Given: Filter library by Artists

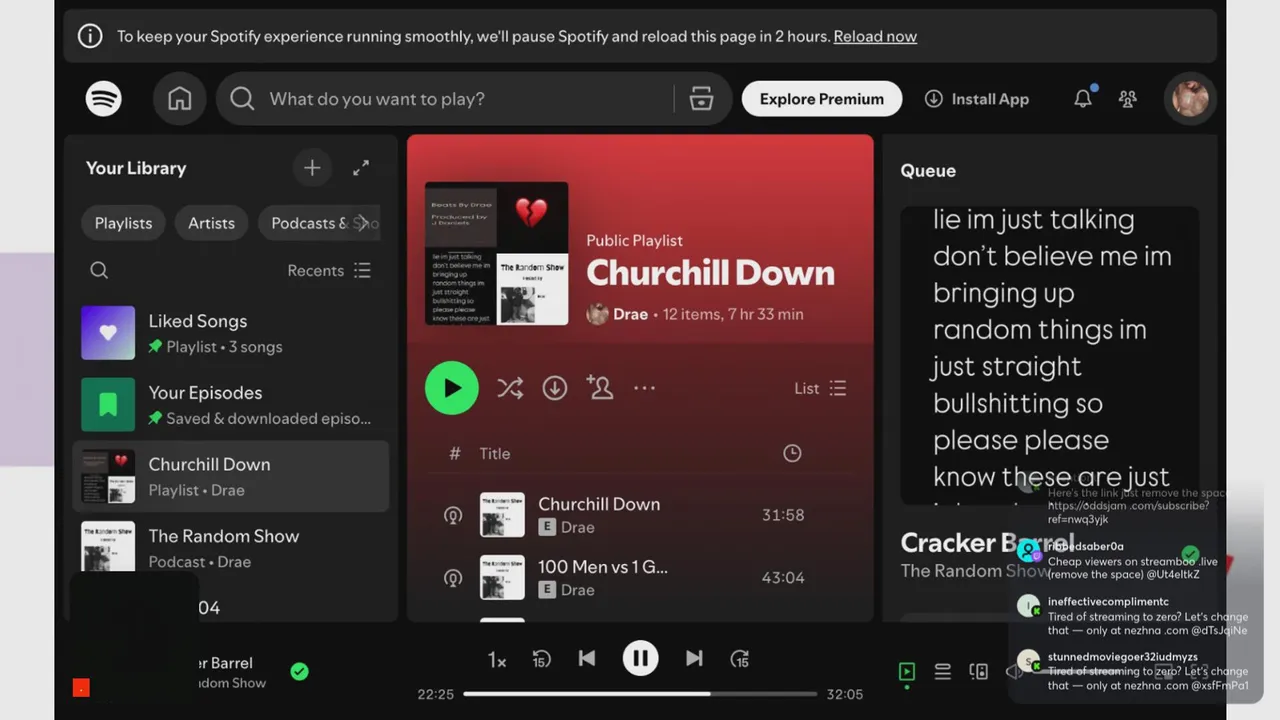Looking at the screenshot, I should [211, 223].
